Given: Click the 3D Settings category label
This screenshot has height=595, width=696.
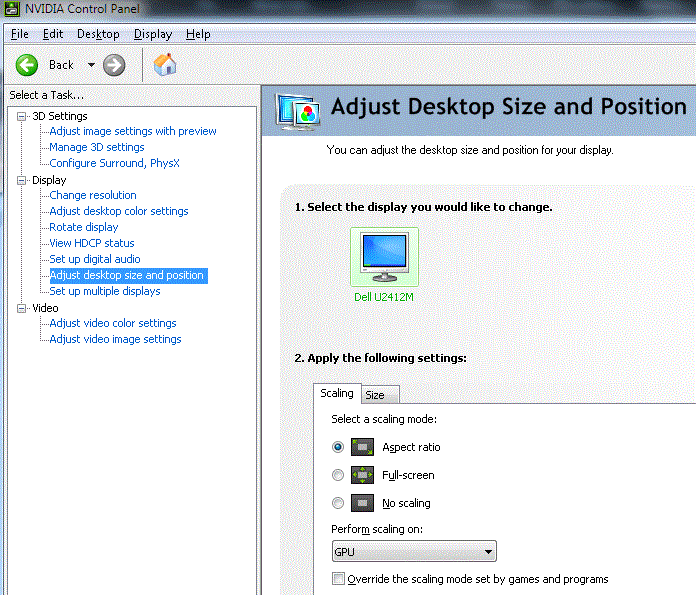Looking at the screenshot, I should tap(60, 116).
